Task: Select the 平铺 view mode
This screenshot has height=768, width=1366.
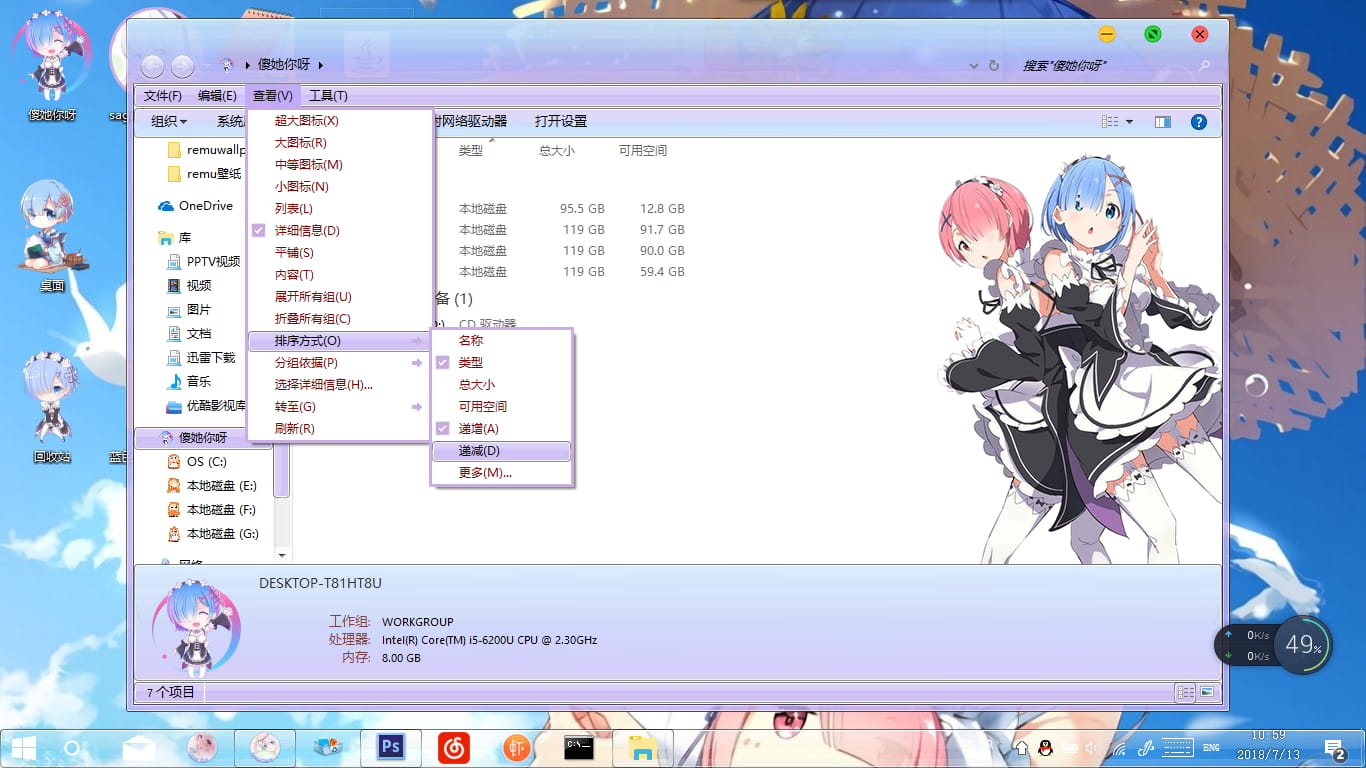Action: (x=293, y=252)
